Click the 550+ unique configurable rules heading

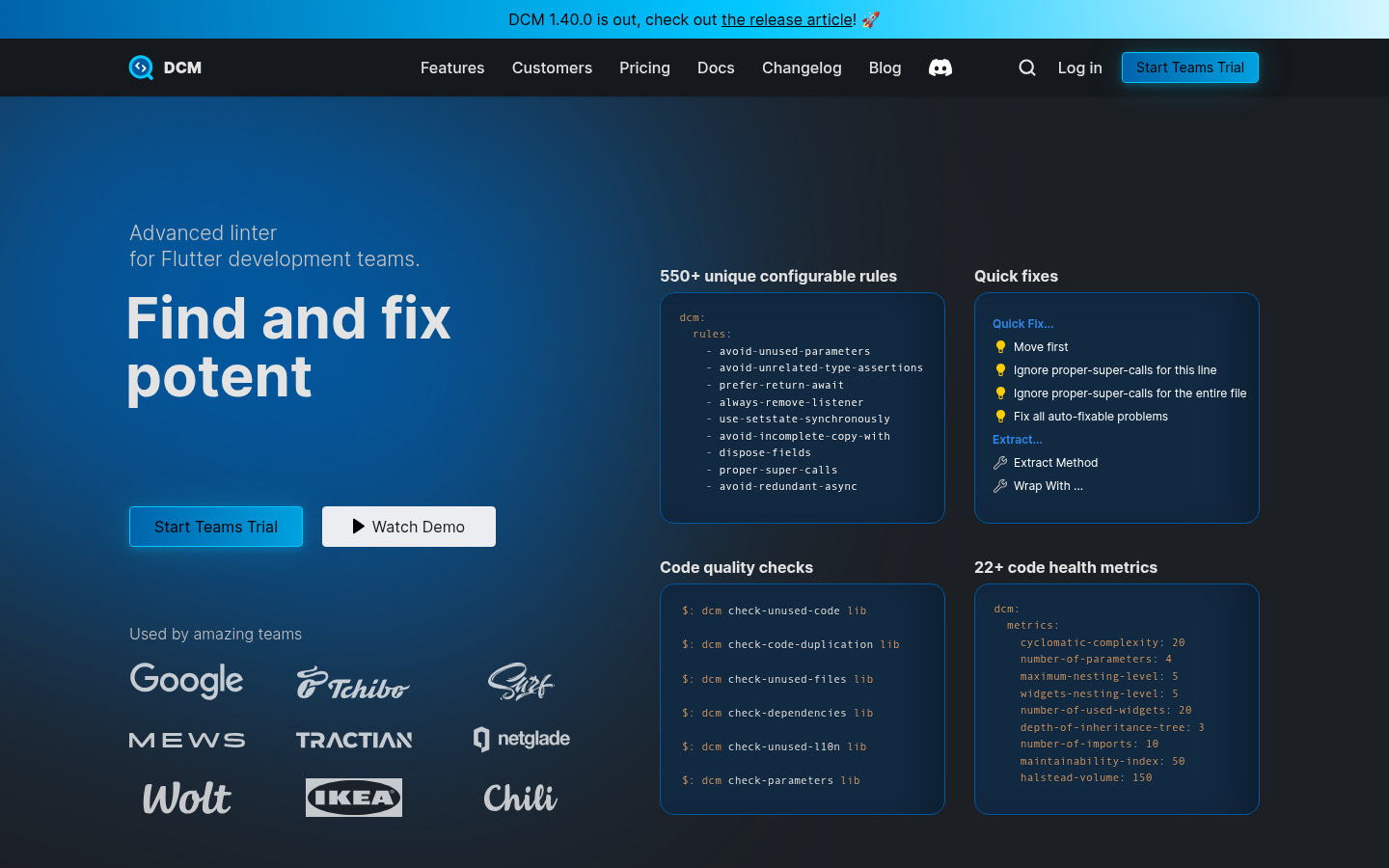[x=778, y=276]
